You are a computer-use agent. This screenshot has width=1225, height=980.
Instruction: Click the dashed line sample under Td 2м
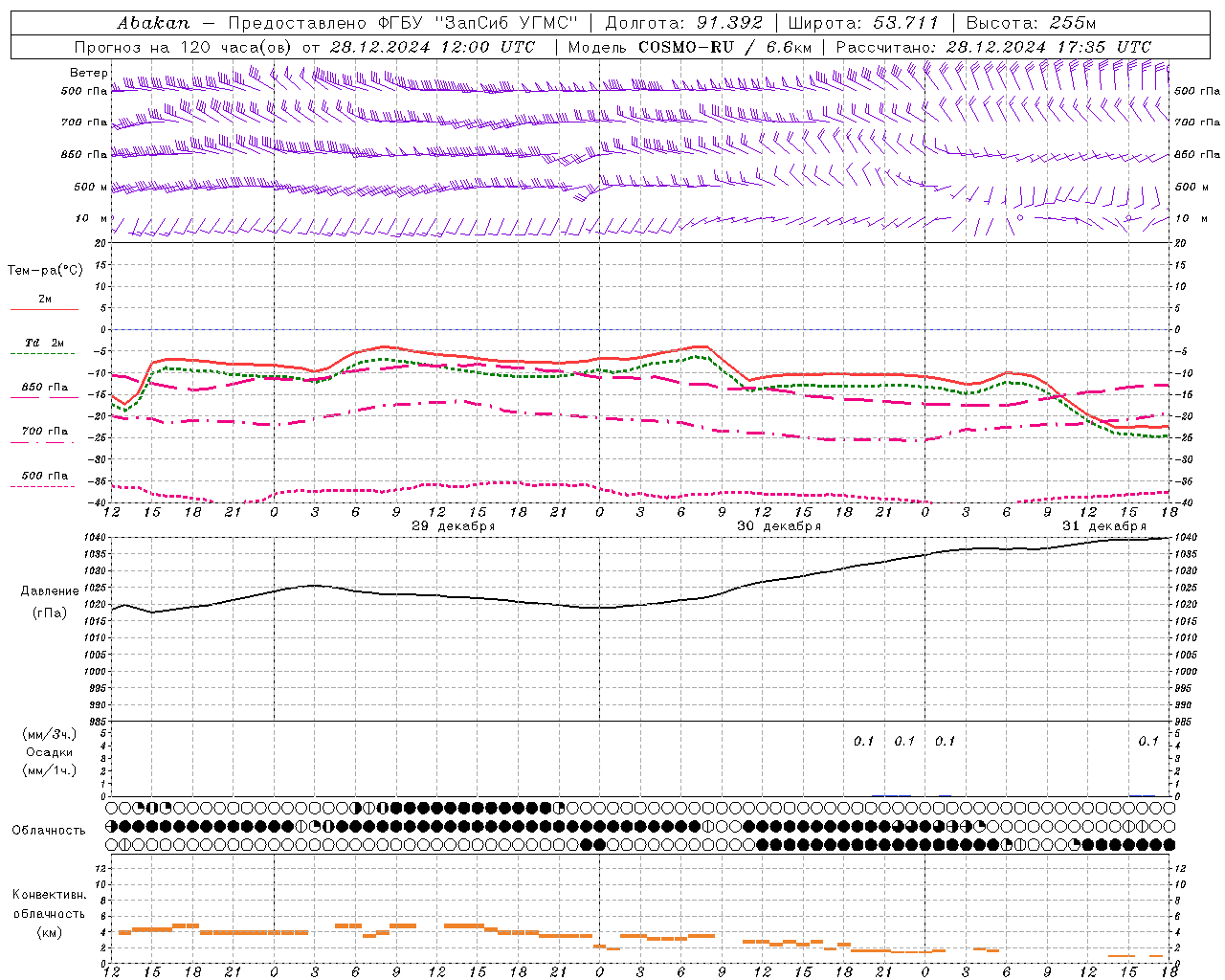(x=42, y=354)
